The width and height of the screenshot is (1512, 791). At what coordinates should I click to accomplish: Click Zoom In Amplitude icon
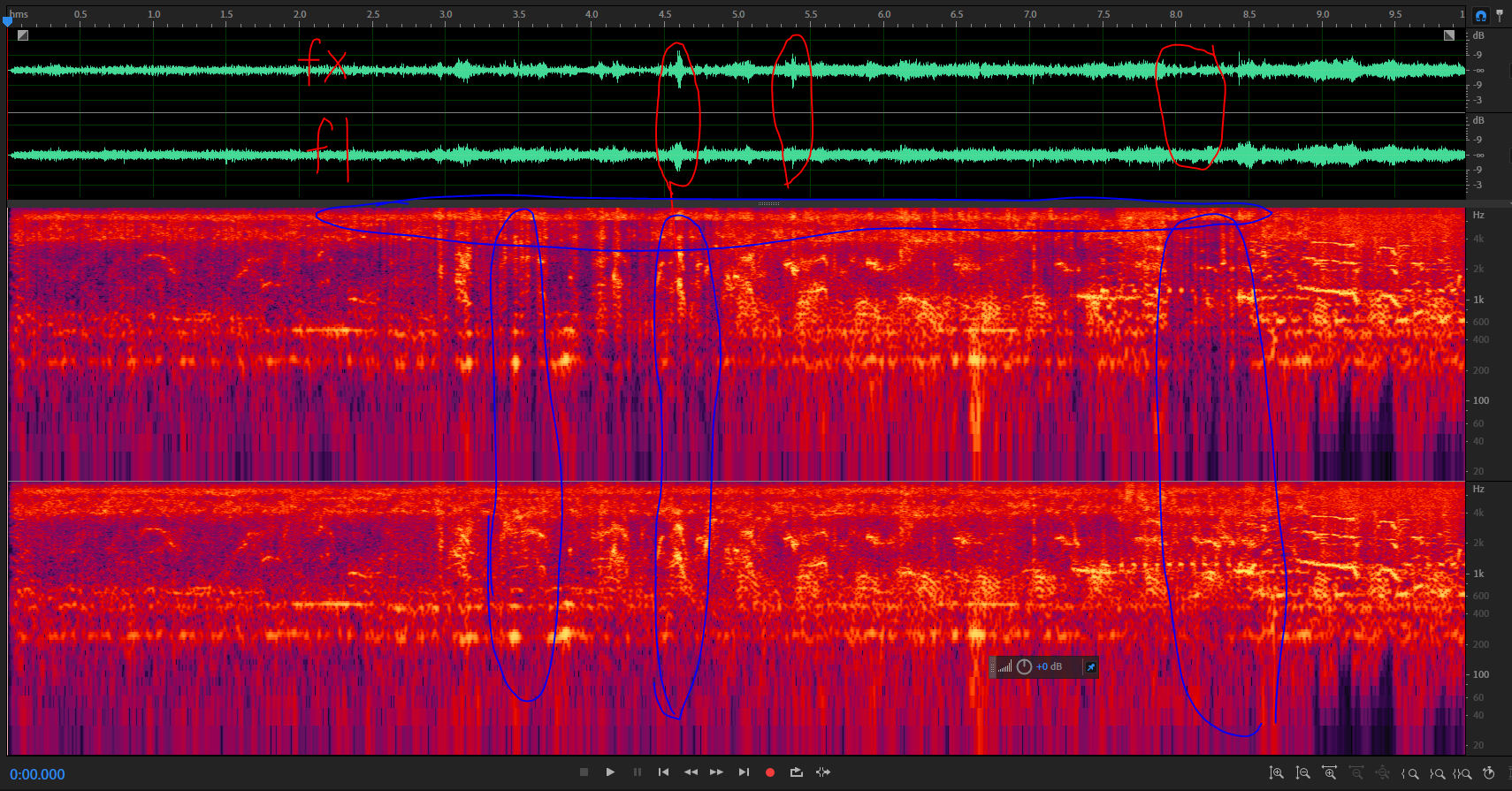pyautogui.click(x=1276, y=773)
